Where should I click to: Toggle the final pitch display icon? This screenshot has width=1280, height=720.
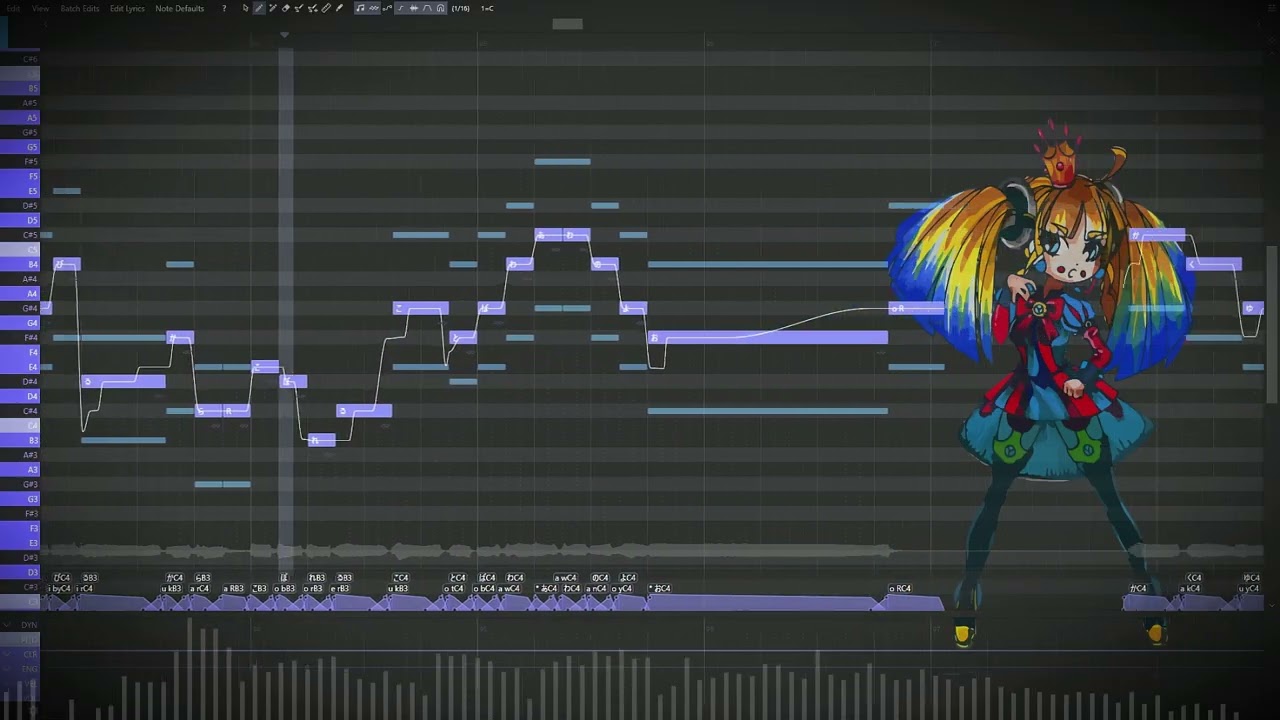click(x=401, y=8)
